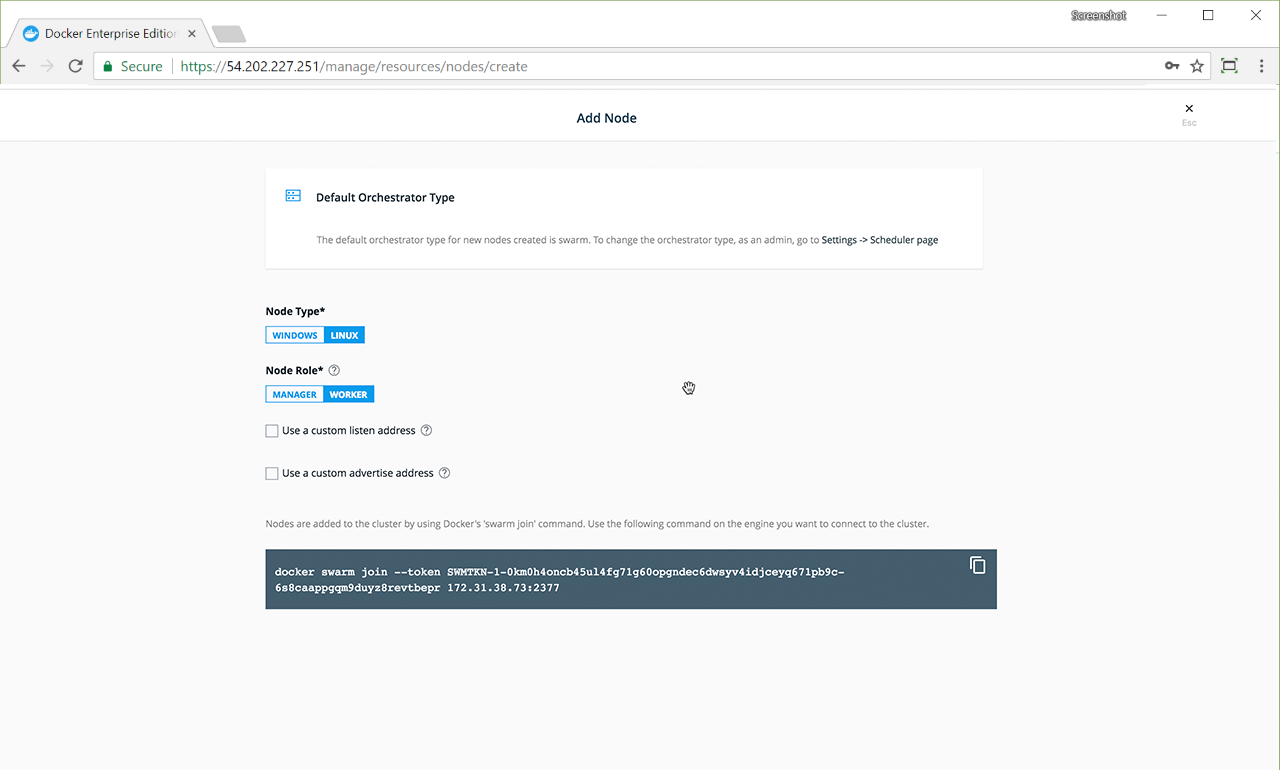Open help for custom advertise address
1280x770 pixels.
pos(445,473)
